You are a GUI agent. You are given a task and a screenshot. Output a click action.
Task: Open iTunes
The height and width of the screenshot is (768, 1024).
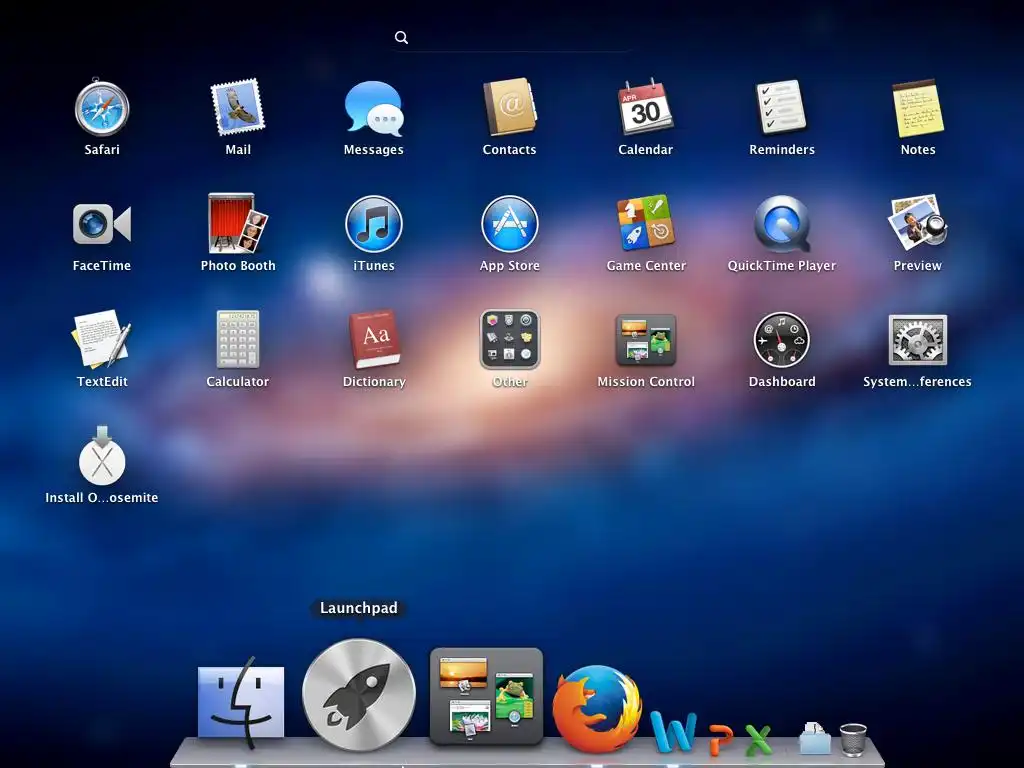374,224
